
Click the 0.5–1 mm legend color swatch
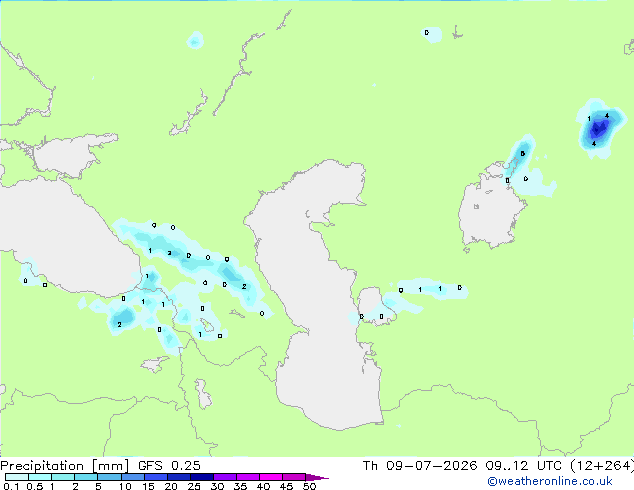tap(40, 477)
